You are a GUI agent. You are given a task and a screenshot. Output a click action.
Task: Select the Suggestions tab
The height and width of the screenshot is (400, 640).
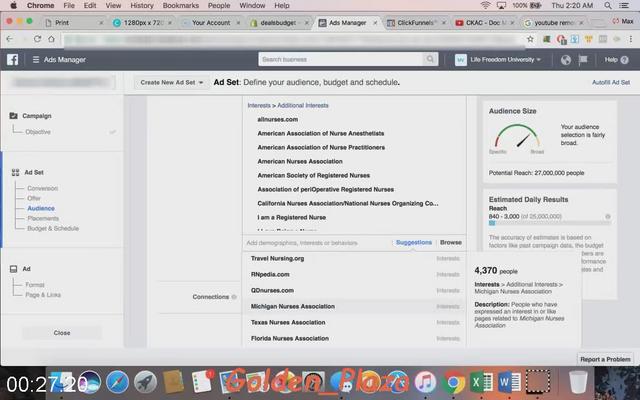[x=413, y=242]
